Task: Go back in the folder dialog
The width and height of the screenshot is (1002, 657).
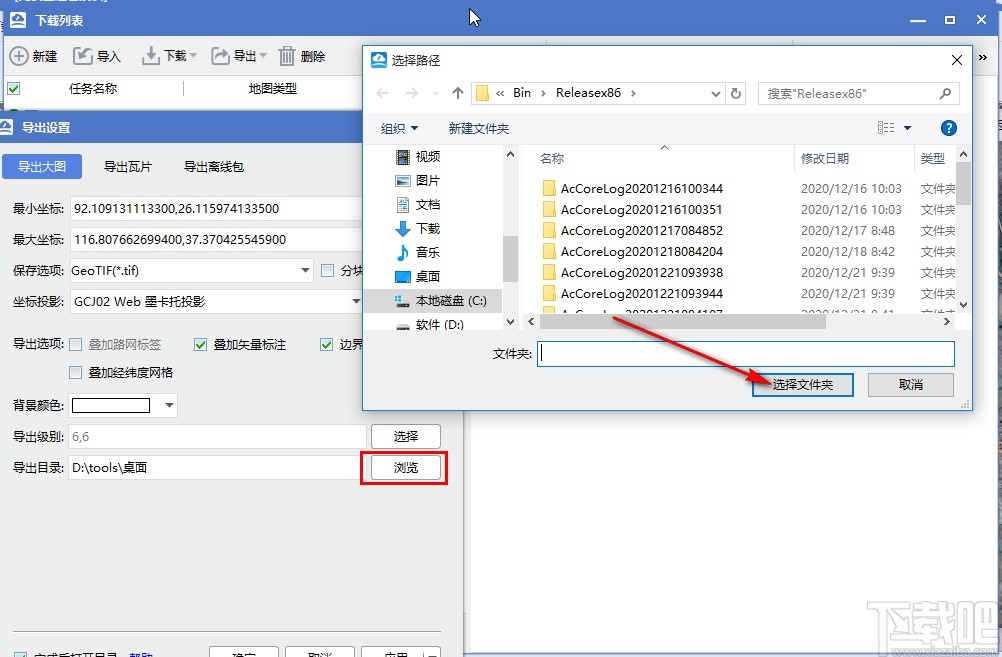Action: [382, 93]
